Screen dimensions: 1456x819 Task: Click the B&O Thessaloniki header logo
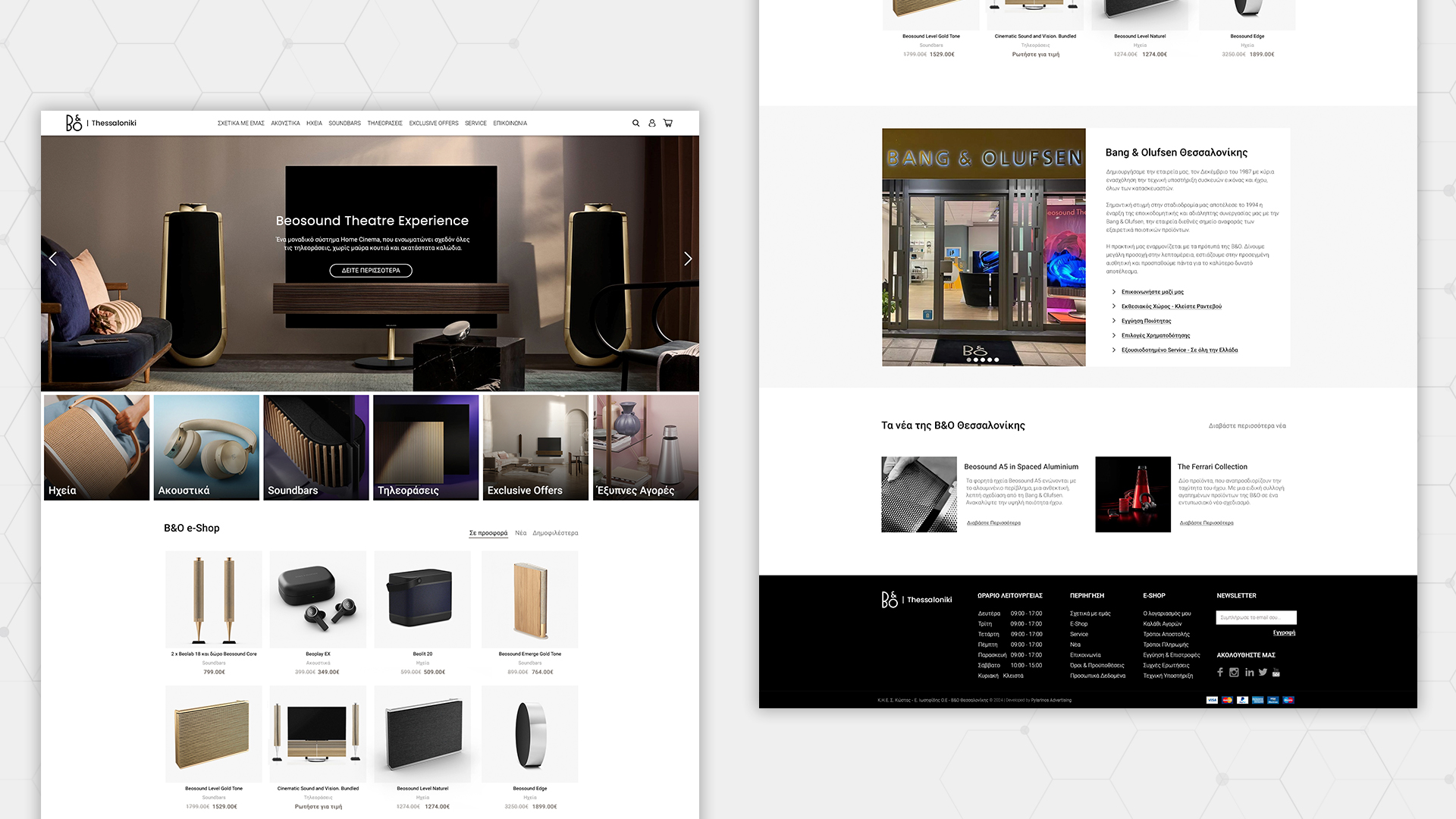[101, 123]
